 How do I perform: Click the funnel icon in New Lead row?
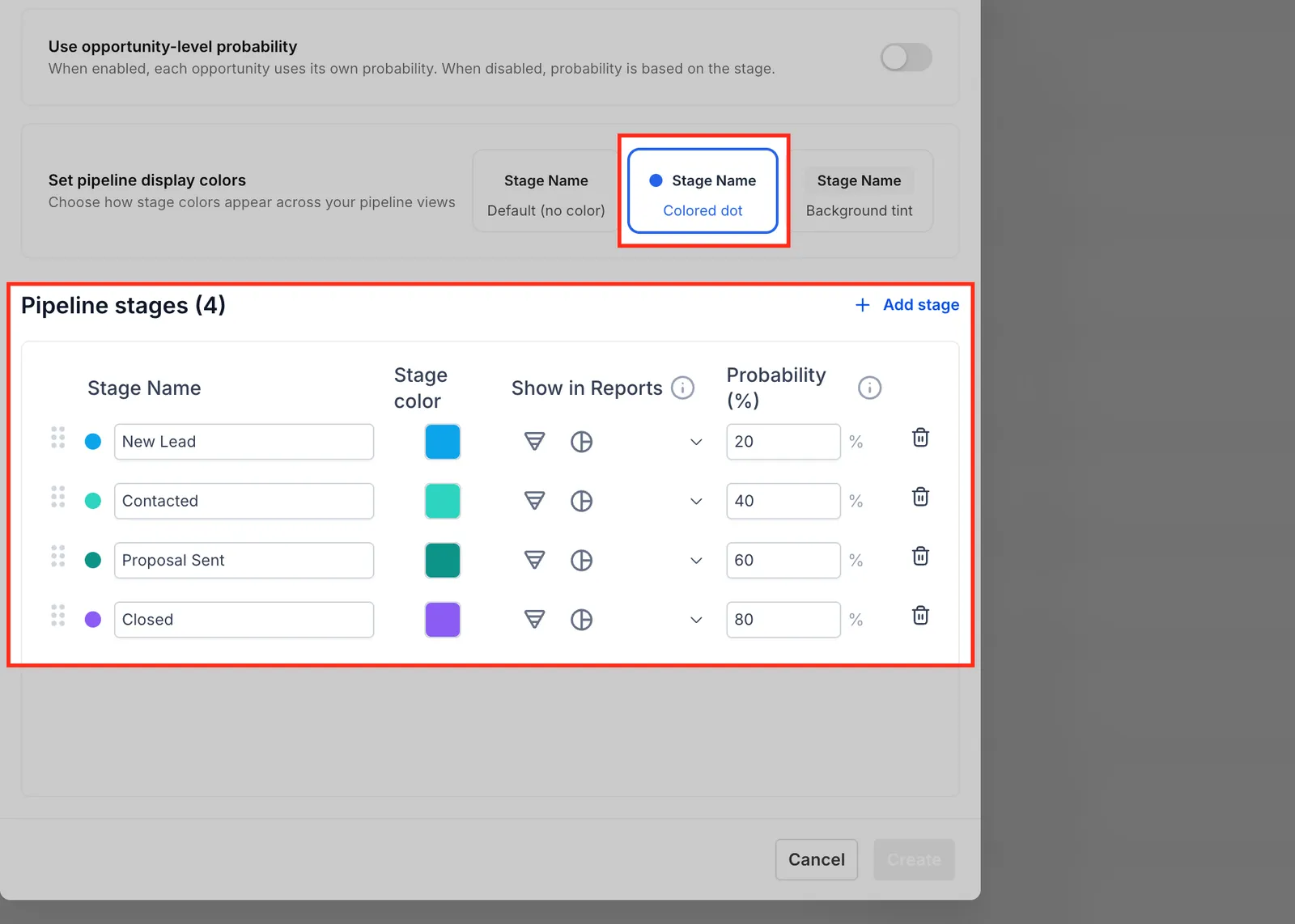pos(534,442)
